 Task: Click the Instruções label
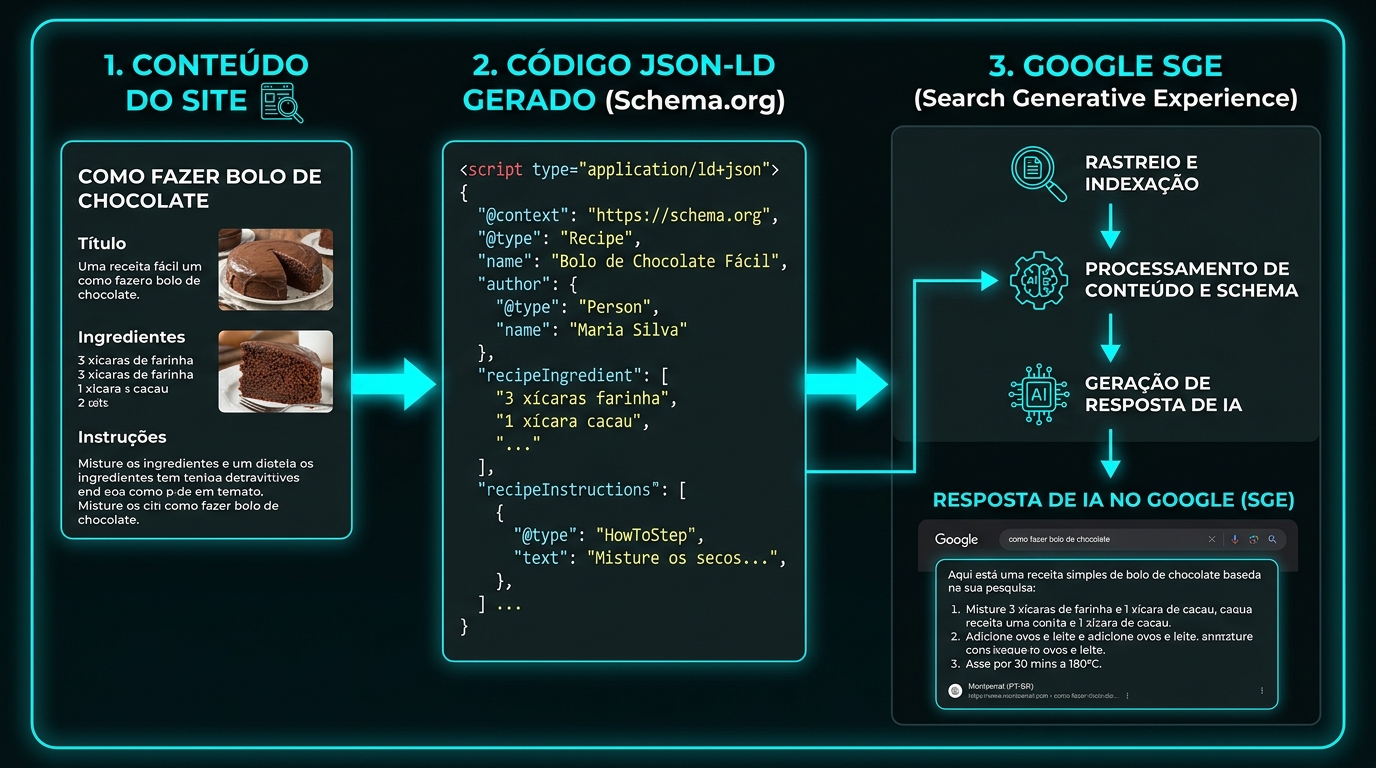point(122,437)
